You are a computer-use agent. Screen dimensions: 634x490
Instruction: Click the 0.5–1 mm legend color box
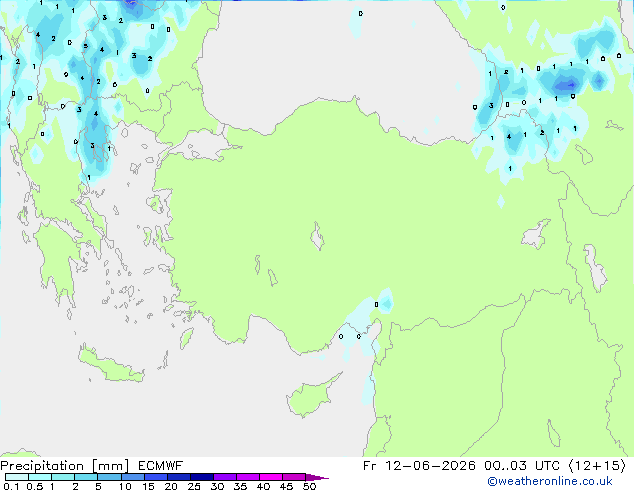[x=40, y=477]
